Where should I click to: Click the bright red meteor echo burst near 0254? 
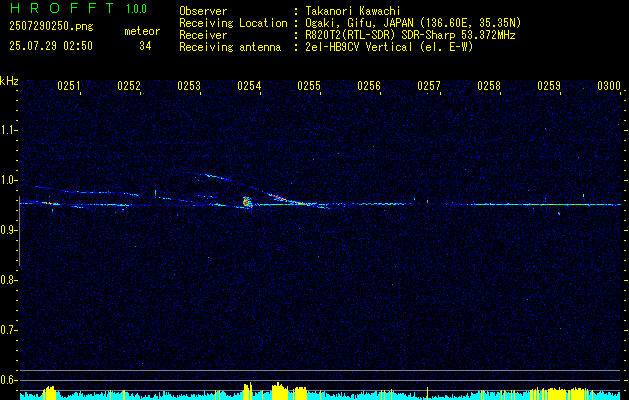click(x=246, y=202)
